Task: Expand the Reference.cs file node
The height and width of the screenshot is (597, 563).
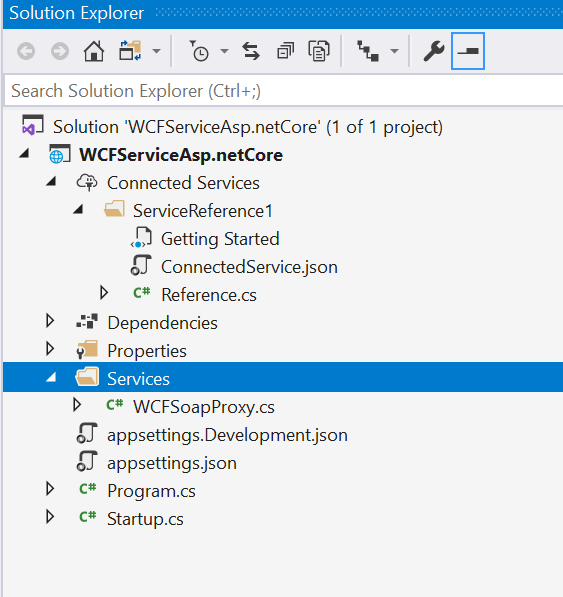Action: click(104, 293)
